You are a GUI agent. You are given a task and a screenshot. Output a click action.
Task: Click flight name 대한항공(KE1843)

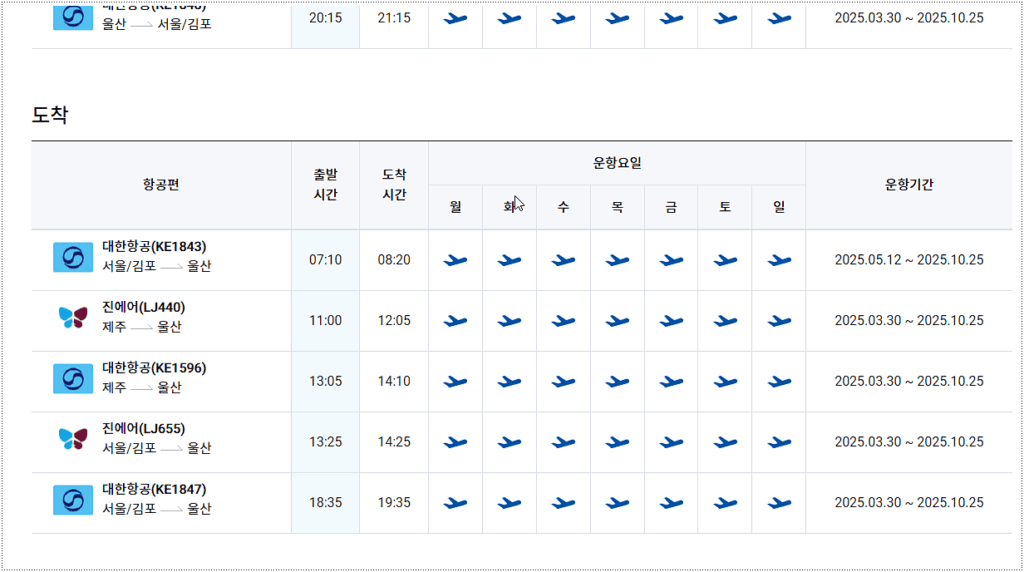pyautogui.click(x=154, y=247)
